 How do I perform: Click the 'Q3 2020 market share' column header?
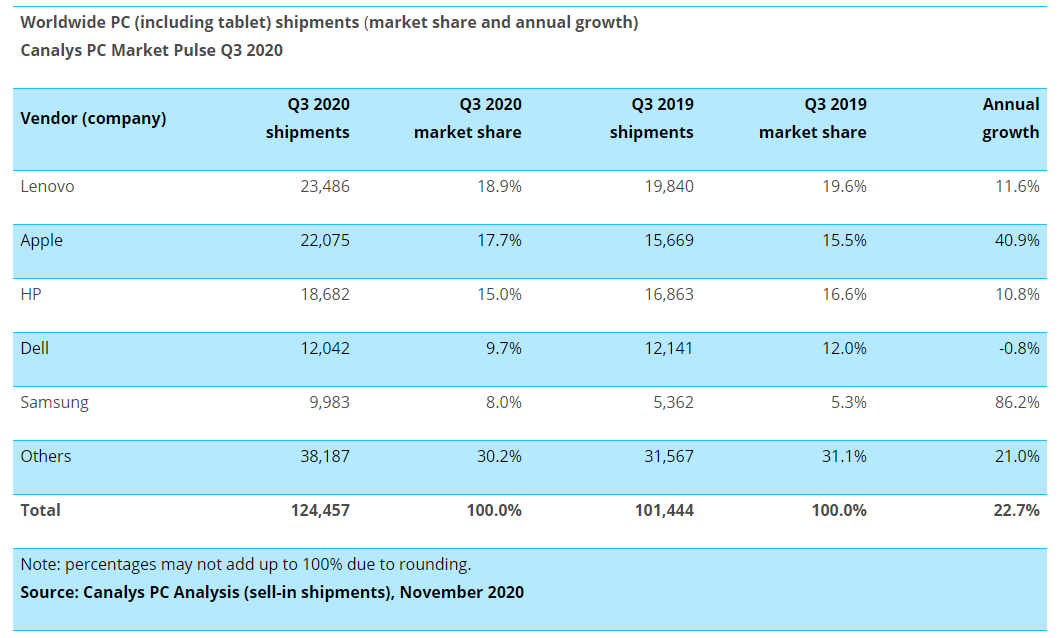pos(468,119)
